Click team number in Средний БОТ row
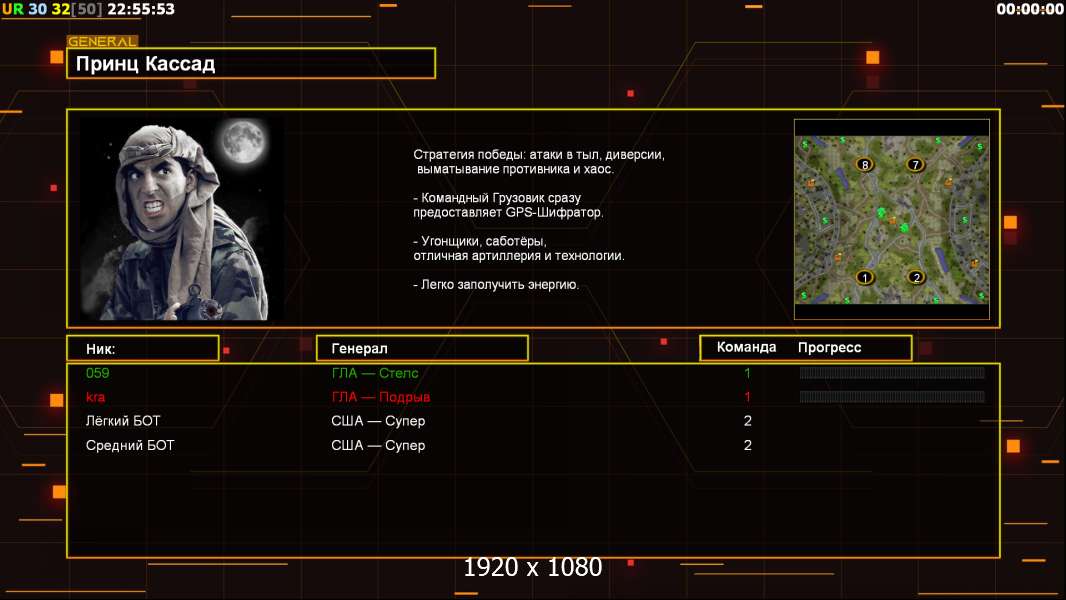The height and width of the screenshot is (600, 1066). [x=747, y=445]
